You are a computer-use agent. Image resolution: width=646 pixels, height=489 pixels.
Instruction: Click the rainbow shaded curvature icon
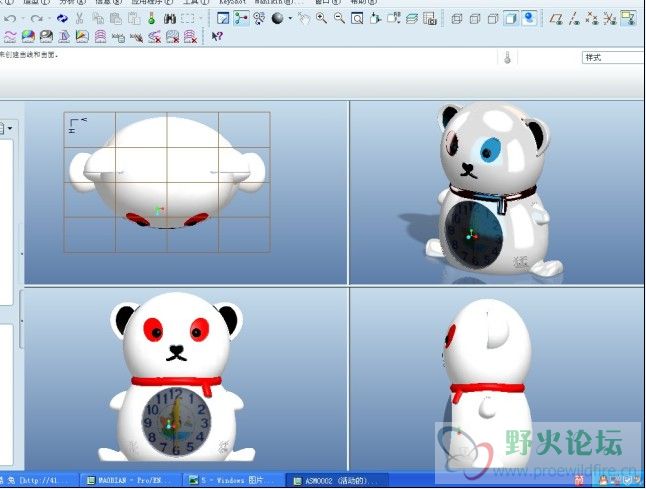[x=28, y=37]
